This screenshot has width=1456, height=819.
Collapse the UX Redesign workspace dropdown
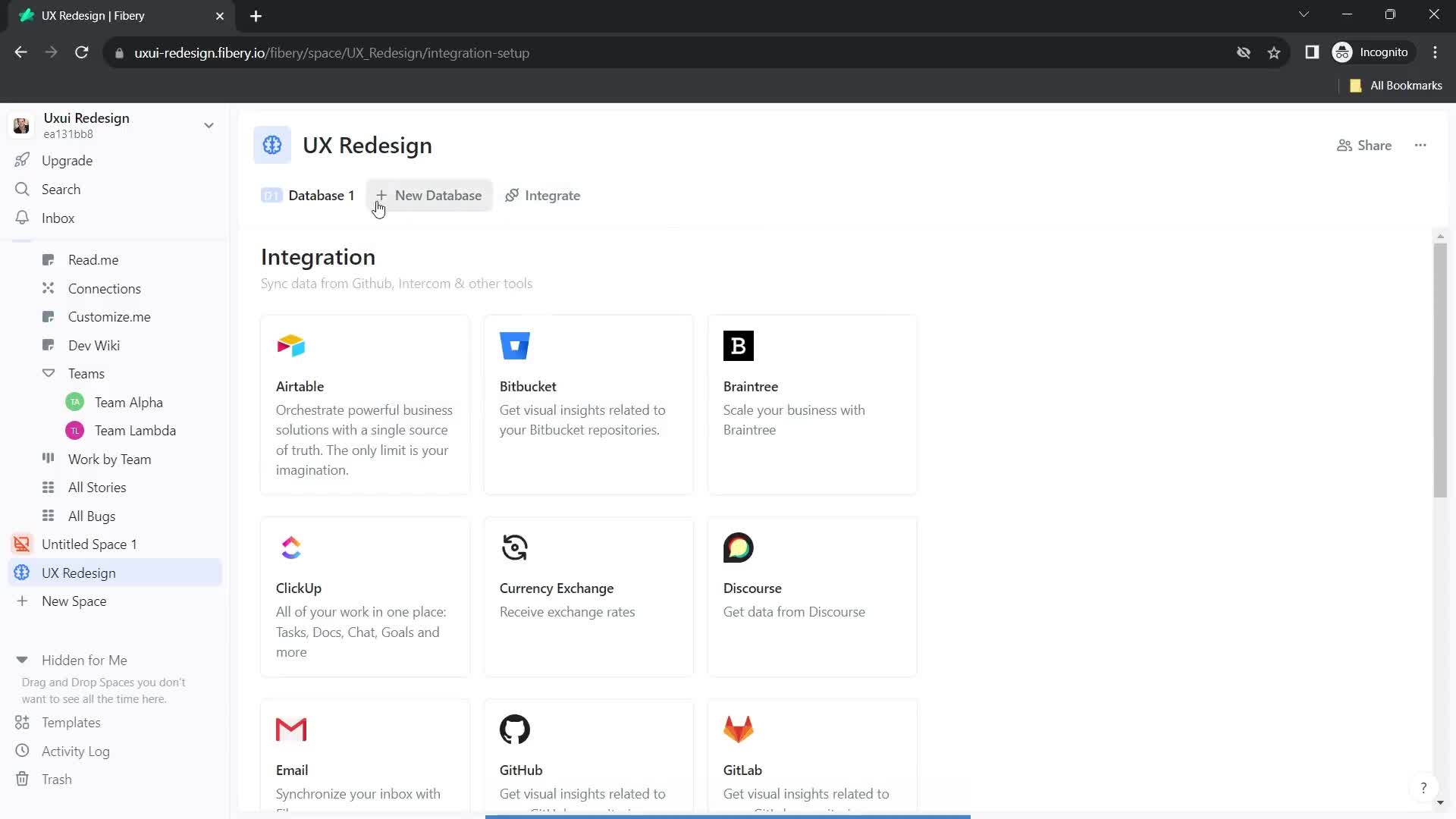click(209, 125)
